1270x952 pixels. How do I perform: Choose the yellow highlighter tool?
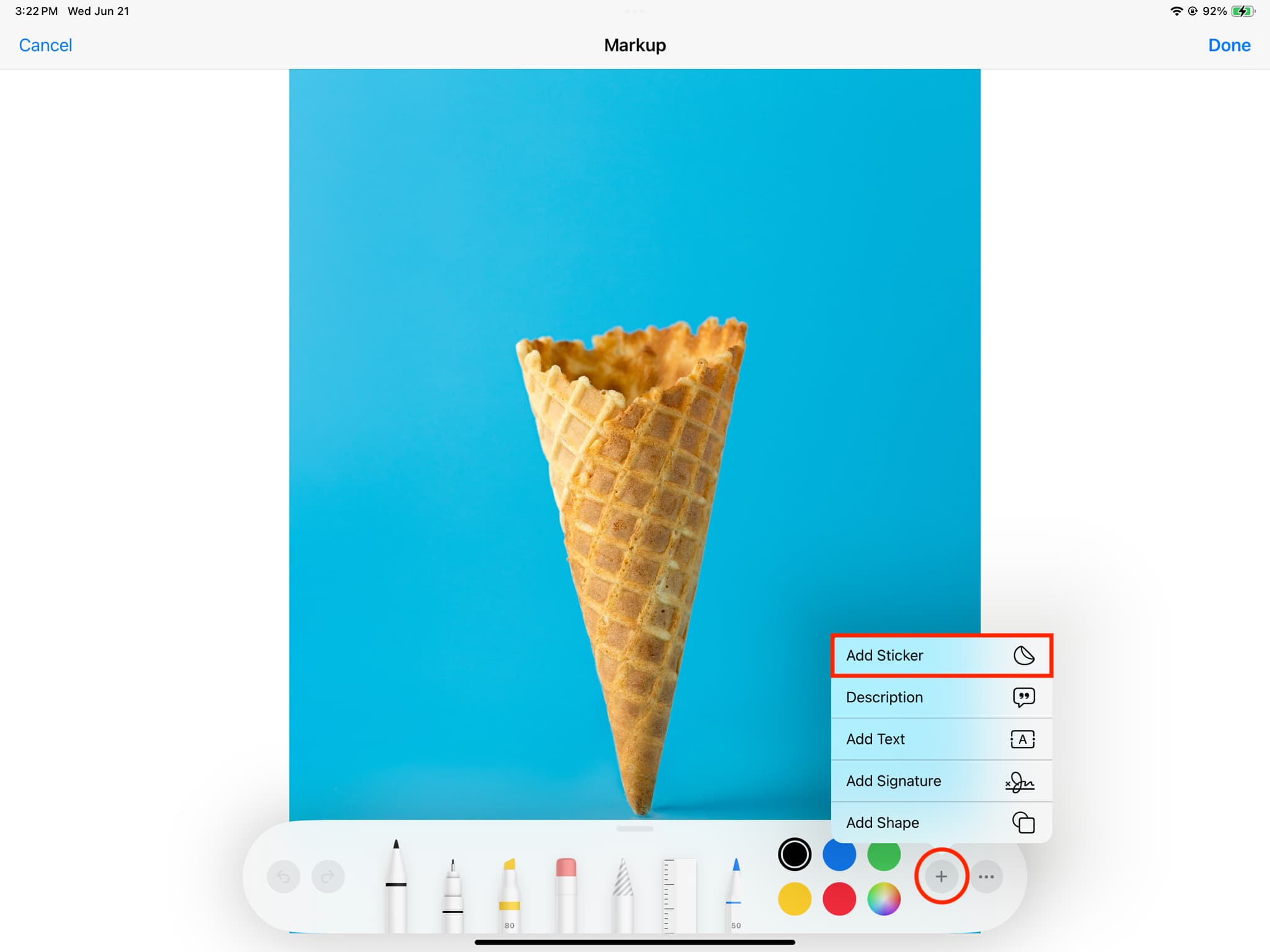509,896
